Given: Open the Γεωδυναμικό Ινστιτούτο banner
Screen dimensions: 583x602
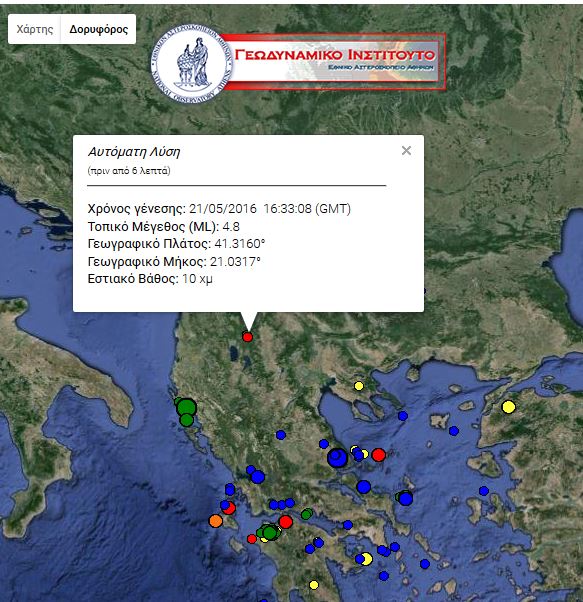Looking at the screenshot, I should pyautogui.click(x=335, y=62).
